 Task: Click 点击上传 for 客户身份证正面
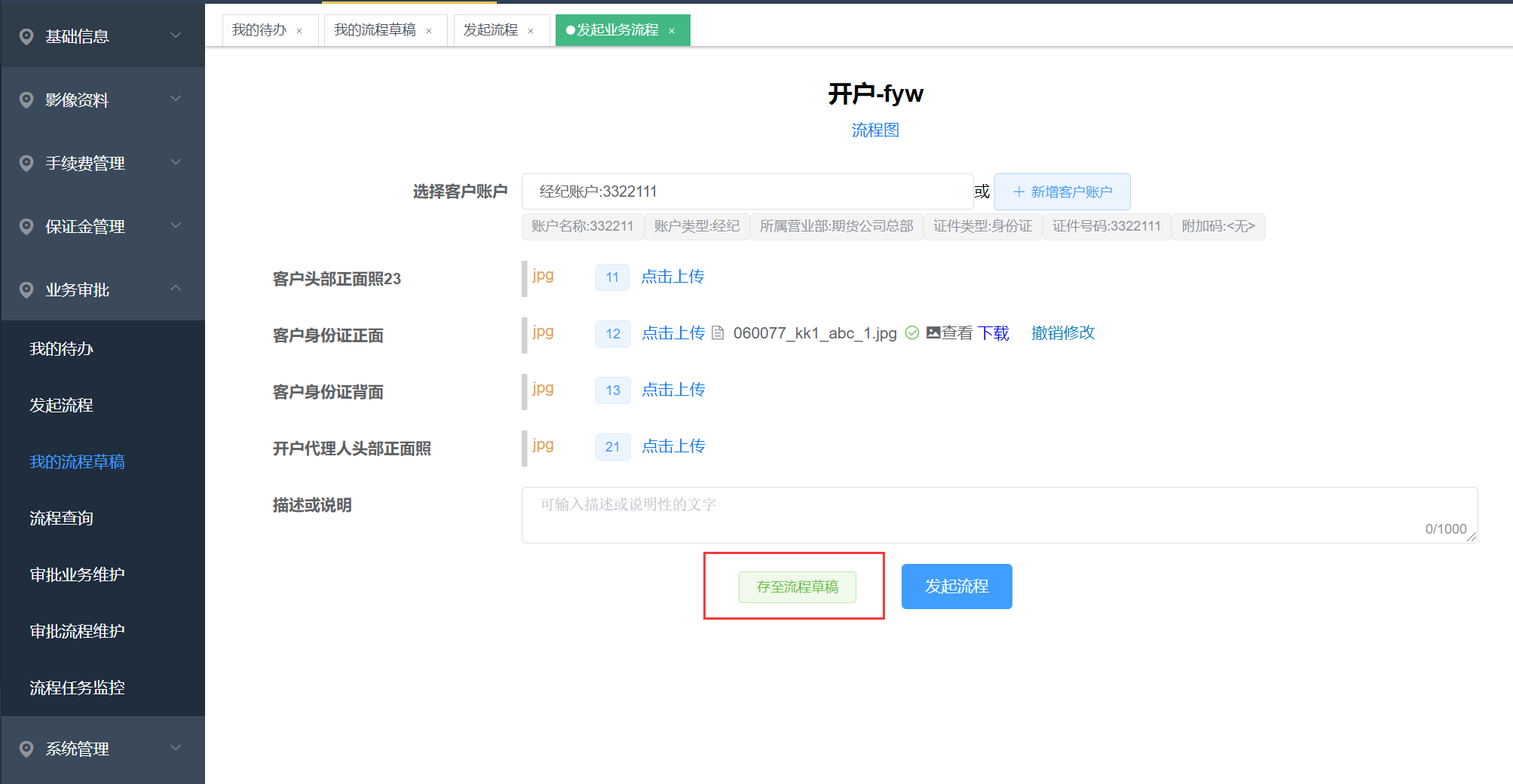point(673,333)
